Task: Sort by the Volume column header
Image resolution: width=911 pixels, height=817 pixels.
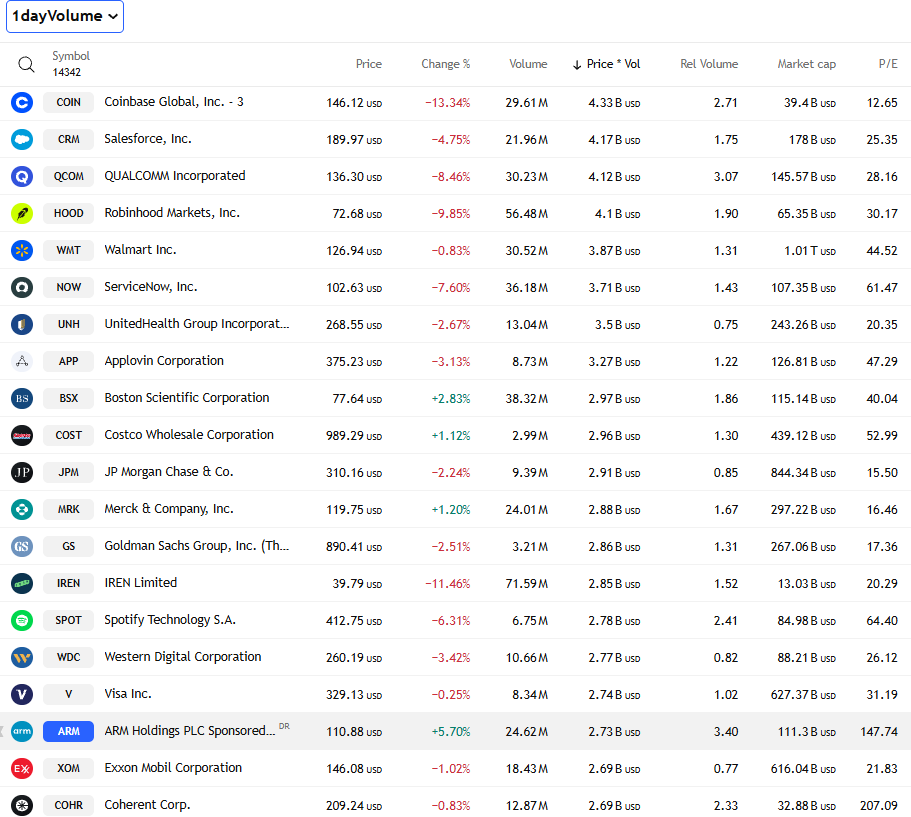Action: 528,64
